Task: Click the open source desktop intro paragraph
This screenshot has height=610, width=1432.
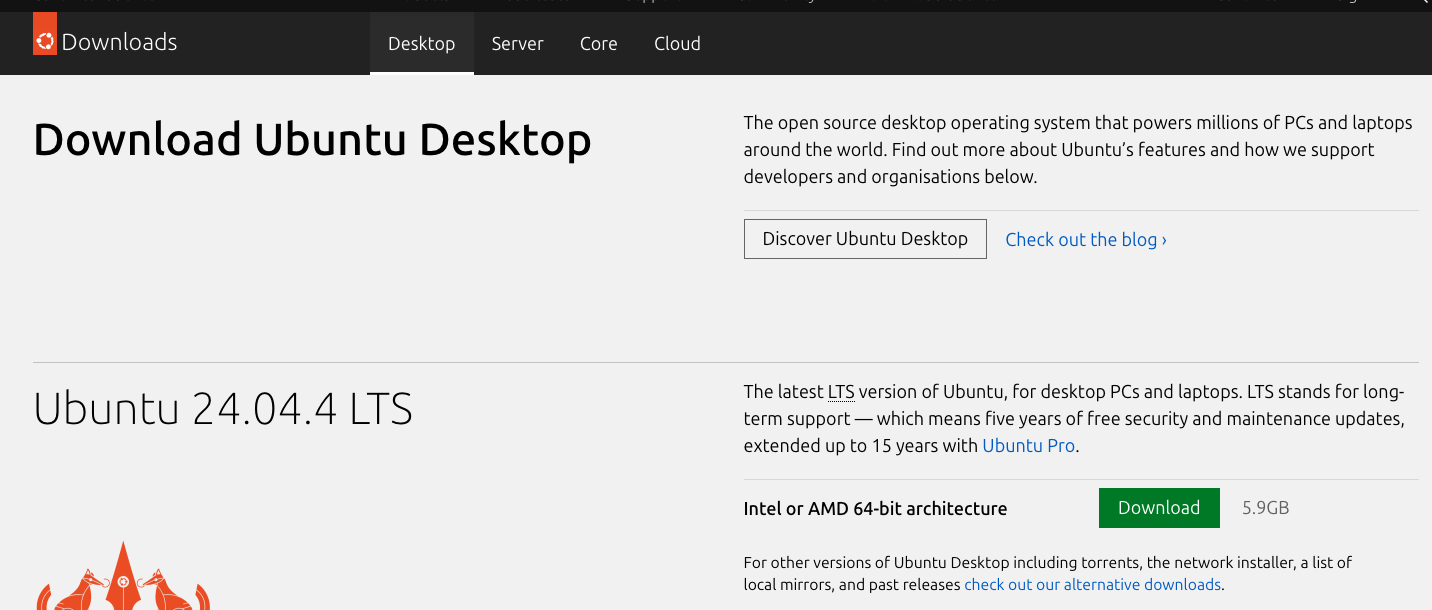Action: [1077, 150]
